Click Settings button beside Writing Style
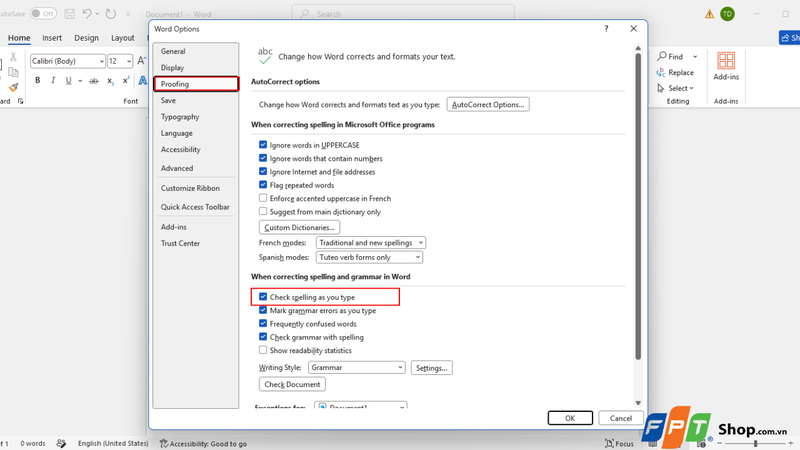The height and width of the screenshot is (450, 800). point(432,368)
